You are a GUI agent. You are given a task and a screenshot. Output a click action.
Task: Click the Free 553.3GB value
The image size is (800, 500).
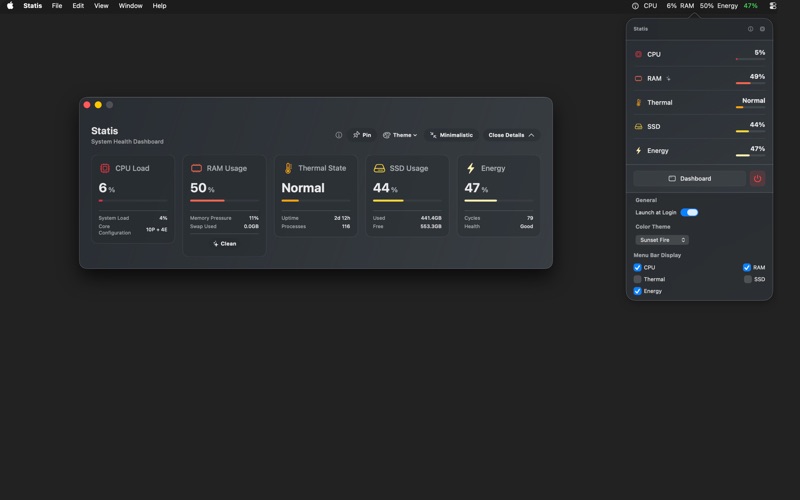[431, 226]
